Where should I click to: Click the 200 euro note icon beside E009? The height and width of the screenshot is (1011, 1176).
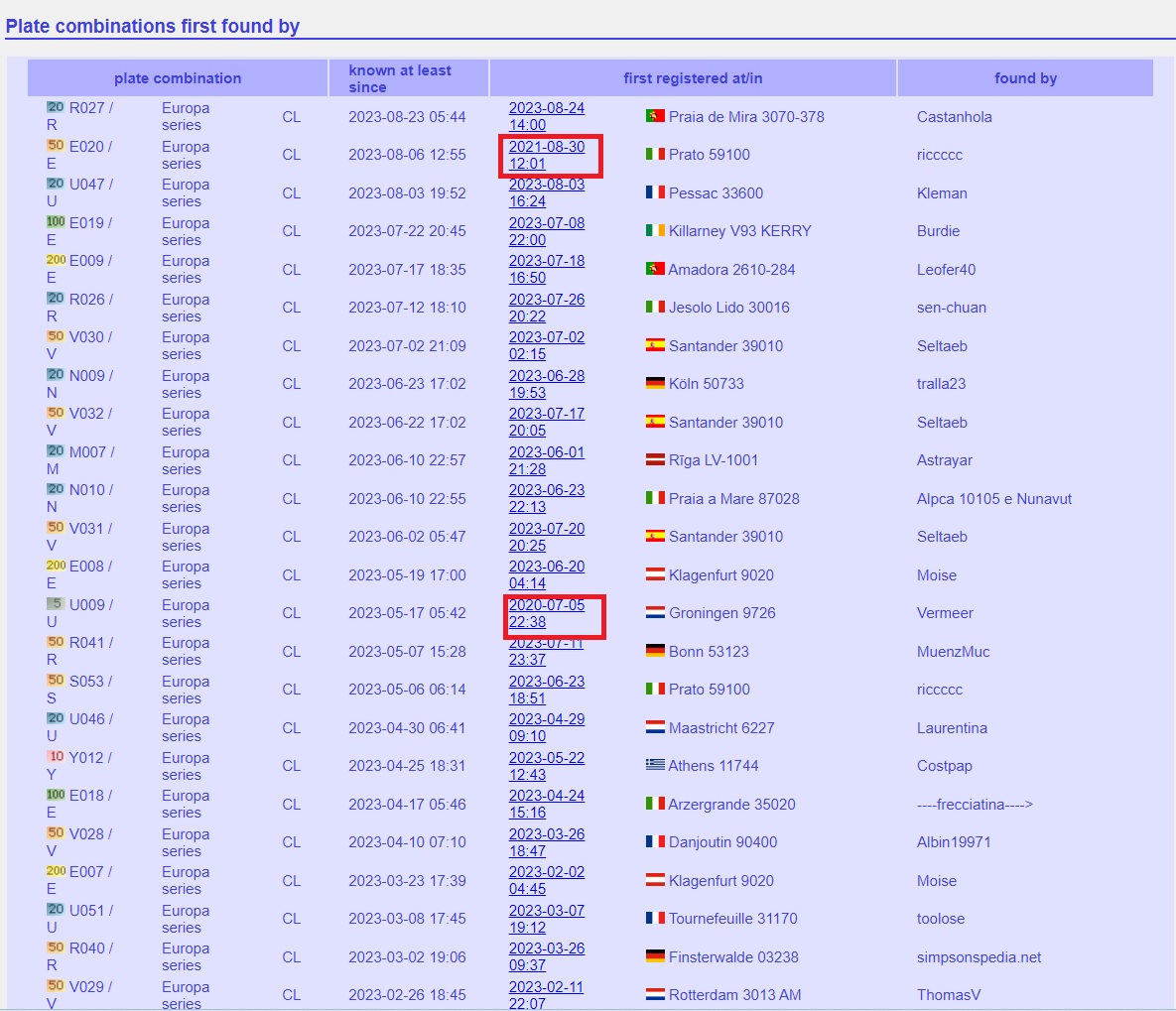[x=56, y=260]
